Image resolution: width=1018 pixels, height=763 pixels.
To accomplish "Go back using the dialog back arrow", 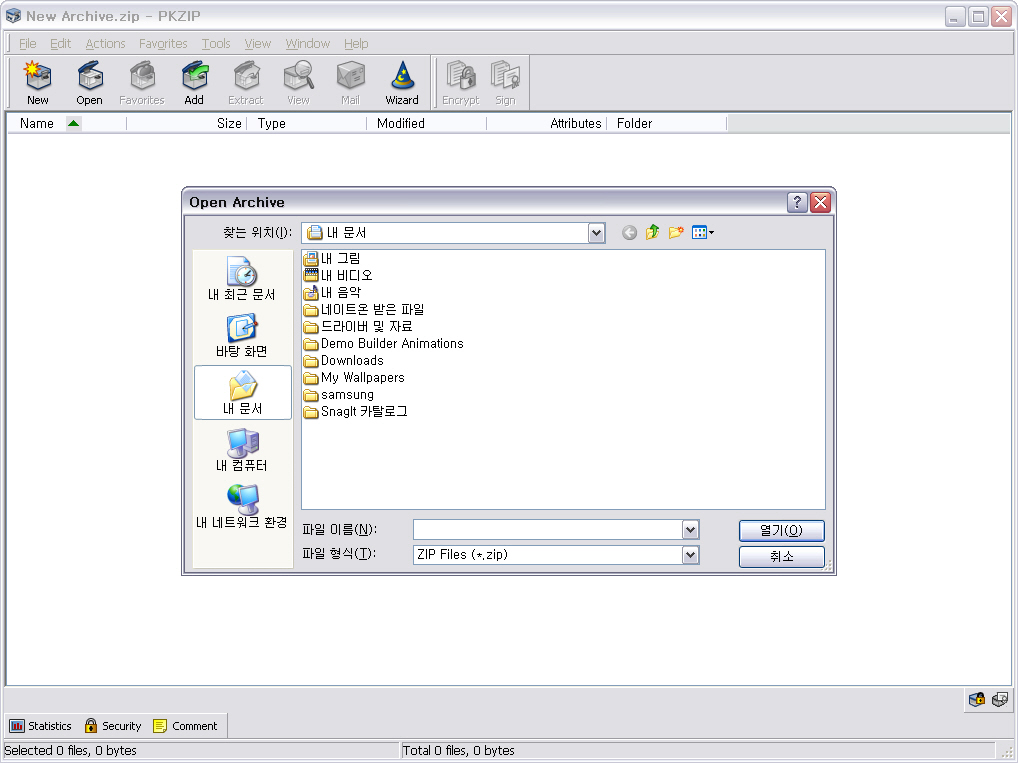I will pos(629,232).
